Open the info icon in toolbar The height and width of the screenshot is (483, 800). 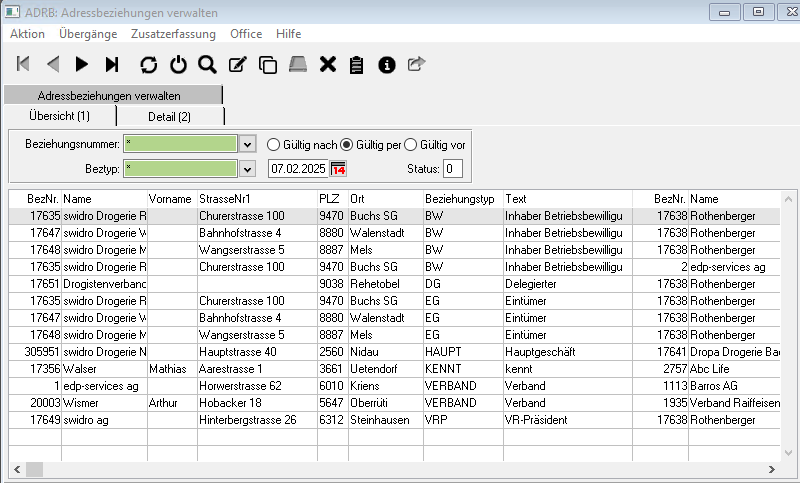386,65
